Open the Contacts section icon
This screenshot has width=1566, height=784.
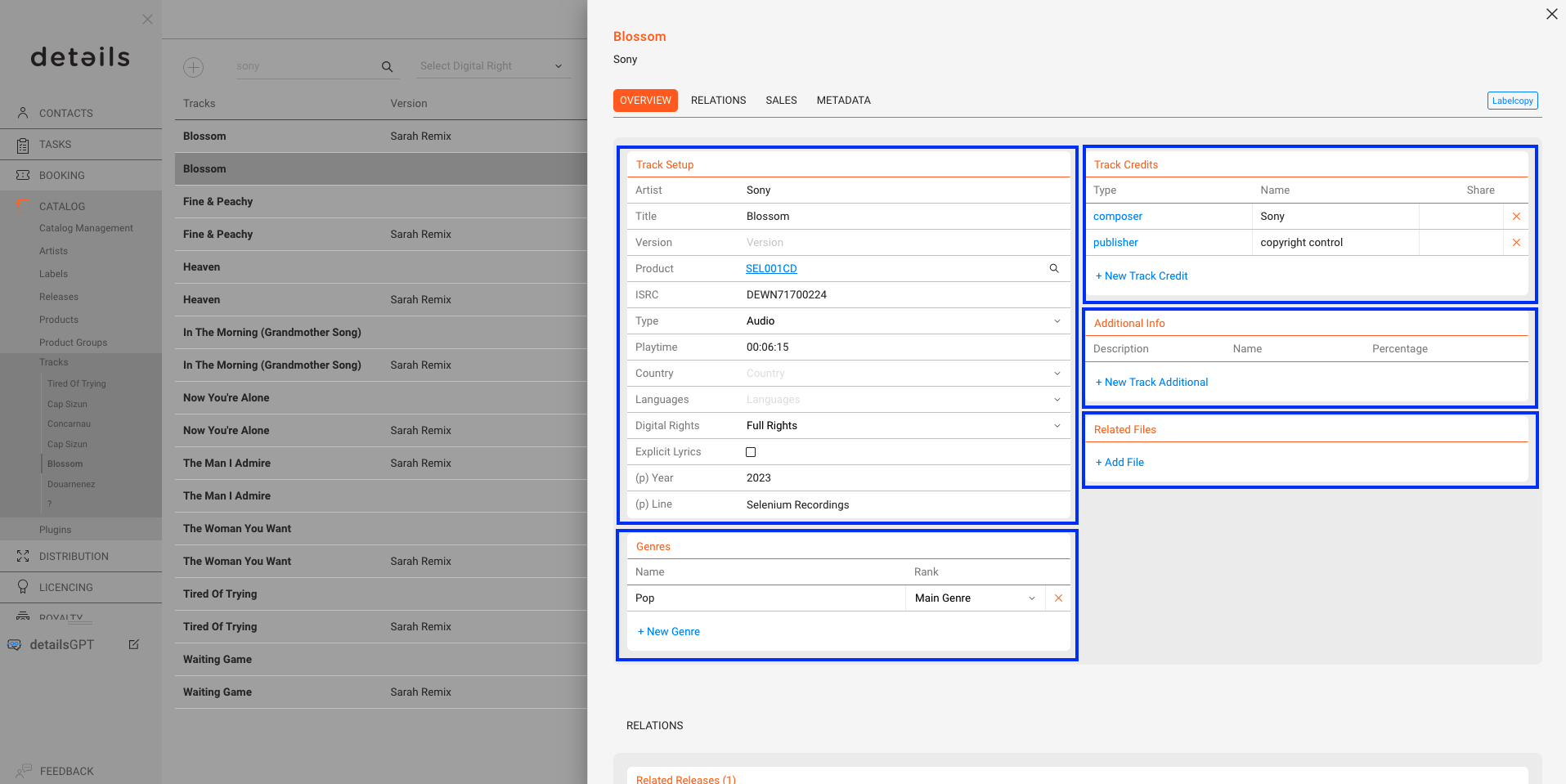pyautogui.click(x=23, y=113)
